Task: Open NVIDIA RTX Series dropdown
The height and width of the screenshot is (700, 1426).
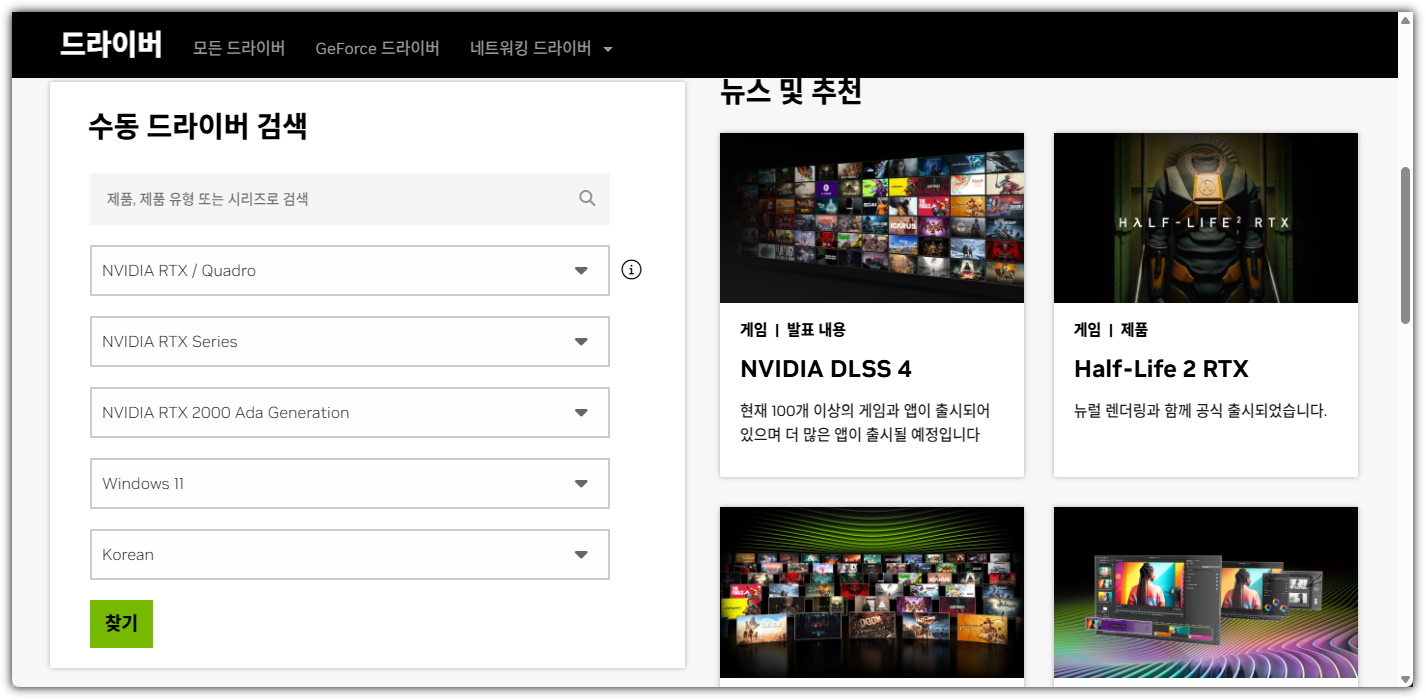Action: point(350,341)
